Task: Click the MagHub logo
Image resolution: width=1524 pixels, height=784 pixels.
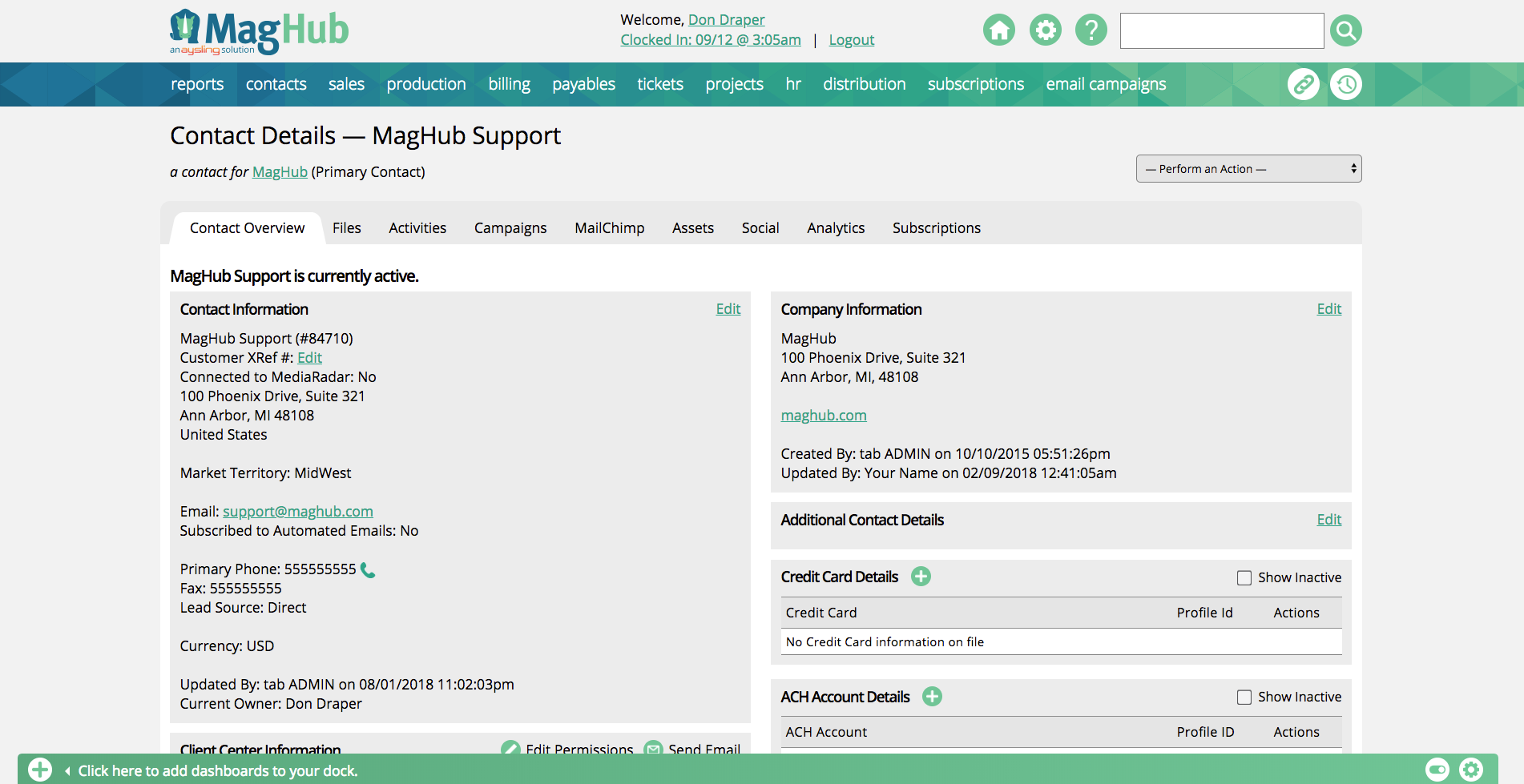Action: pyautogui.click(x=259, y=32)
